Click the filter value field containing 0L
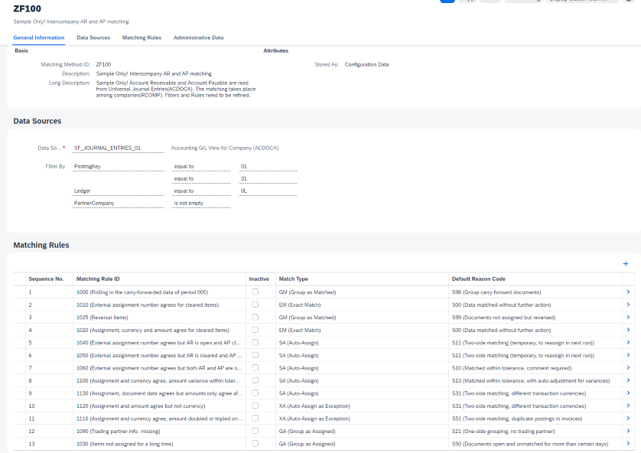The width and height of the screenshot is (641, 453). pyautogui.click(x=268, y=191)
